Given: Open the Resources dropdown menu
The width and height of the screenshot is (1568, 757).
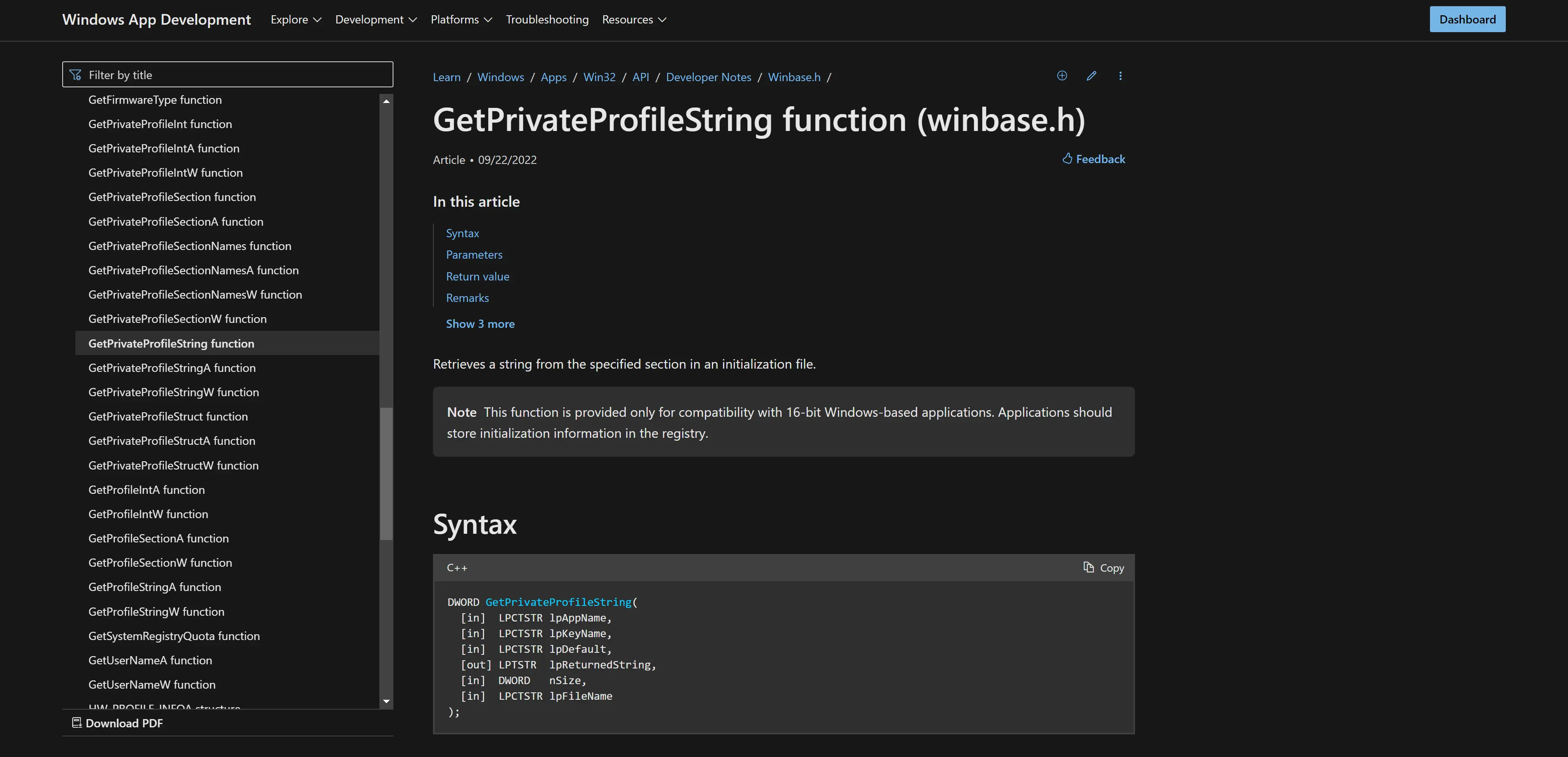Looking at the screenshot, I should point(634,19).
